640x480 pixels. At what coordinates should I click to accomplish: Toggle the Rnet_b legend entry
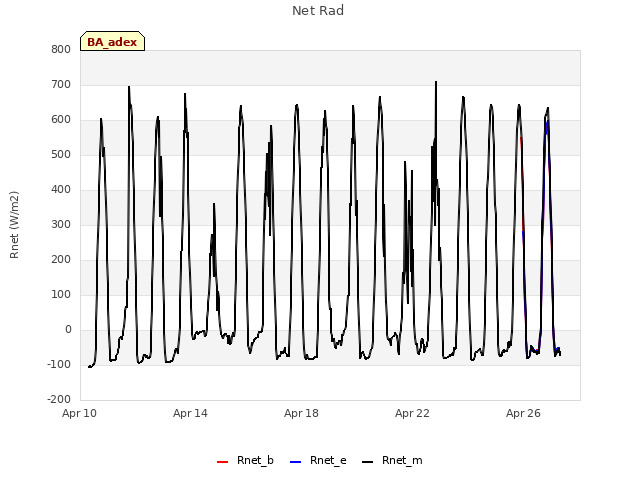point(245,460)
